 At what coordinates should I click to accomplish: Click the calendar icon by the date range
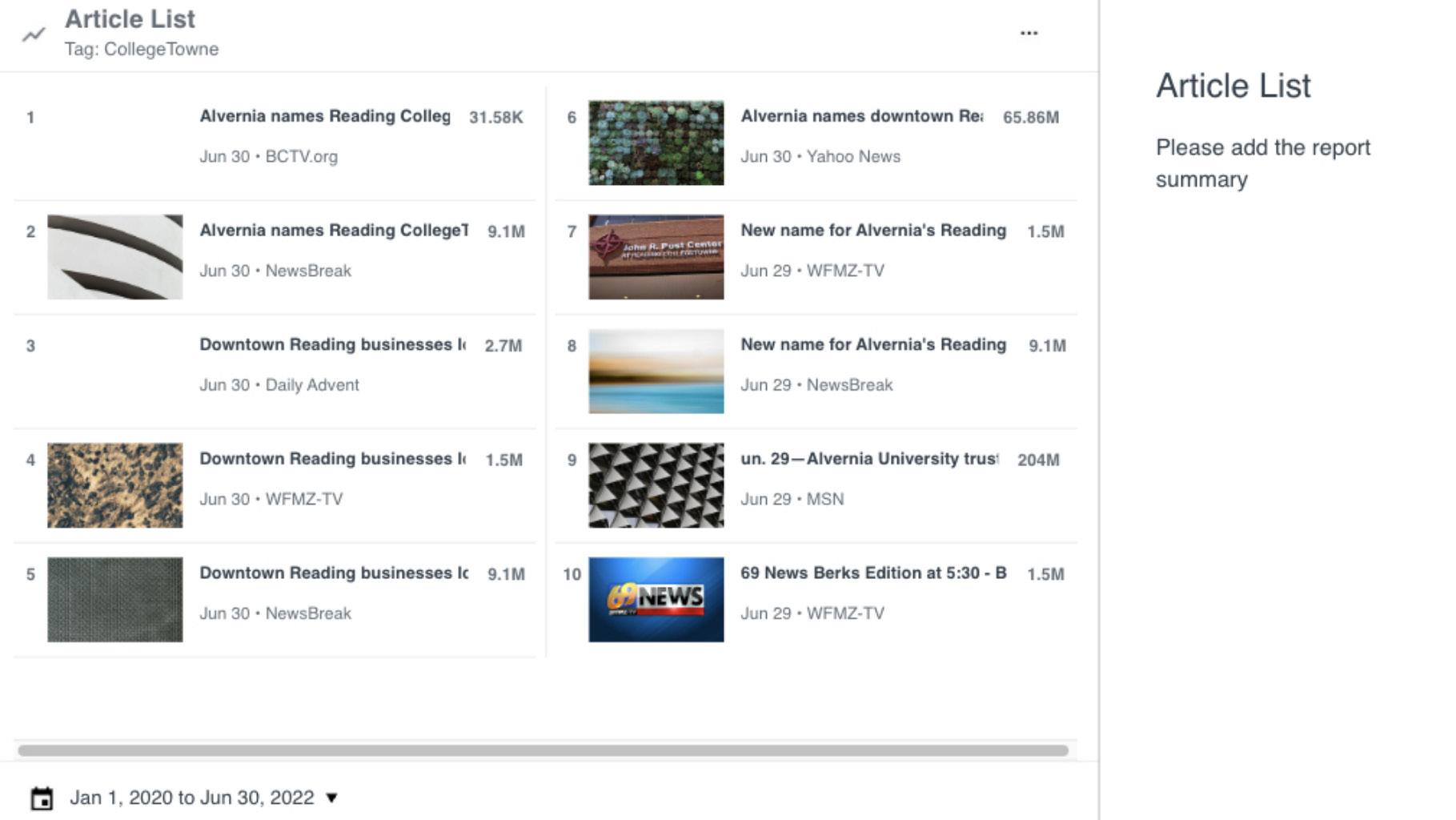pyautogui.click(x=42, y=798)
